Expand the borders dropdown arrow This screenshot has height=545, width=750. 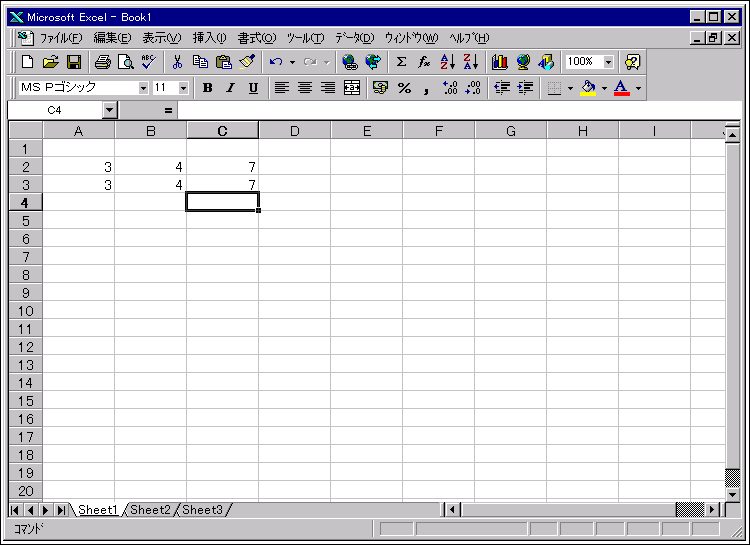[570, 88]
